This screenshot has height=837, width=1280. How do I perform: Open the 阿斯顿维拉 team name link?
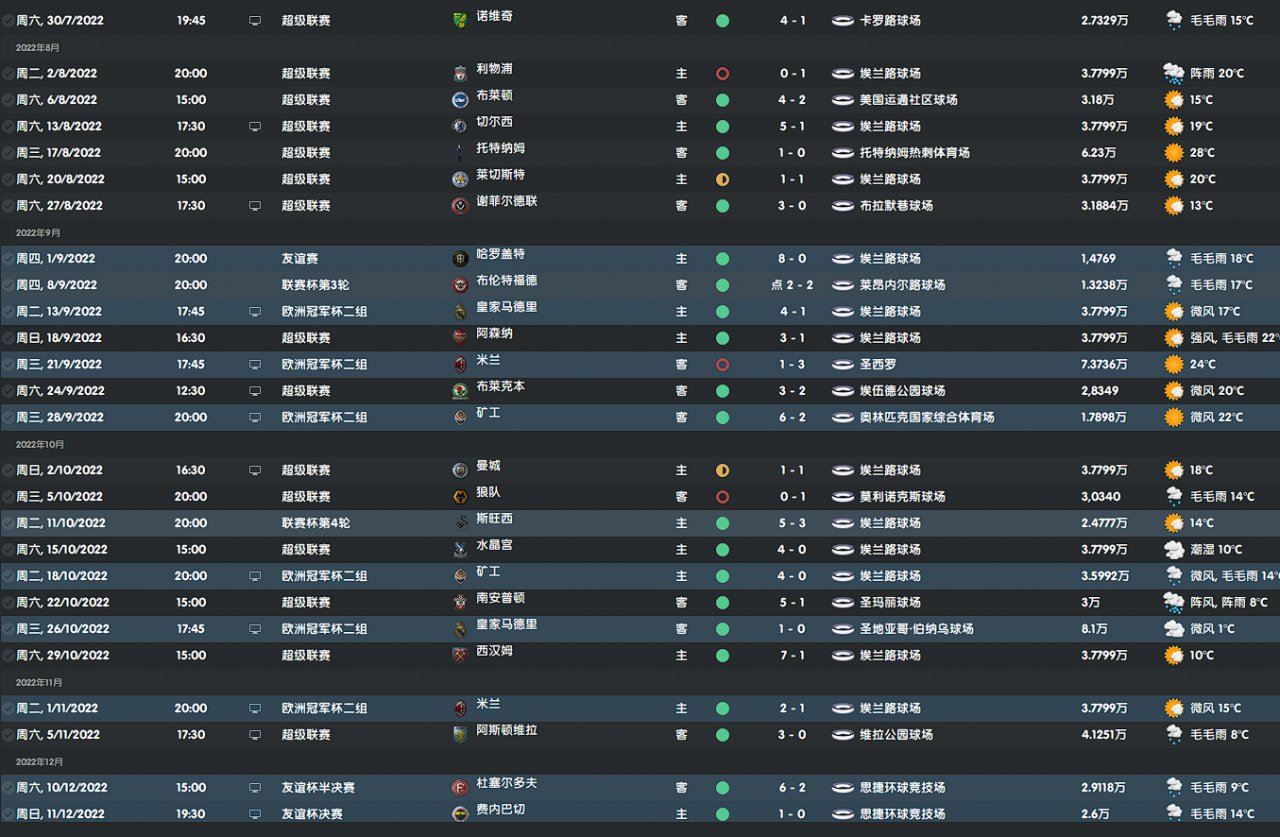point(507,731)
